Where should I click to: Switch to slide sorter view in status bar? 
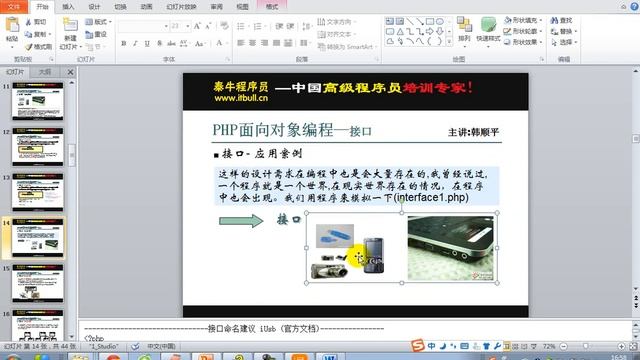[515, 346]
